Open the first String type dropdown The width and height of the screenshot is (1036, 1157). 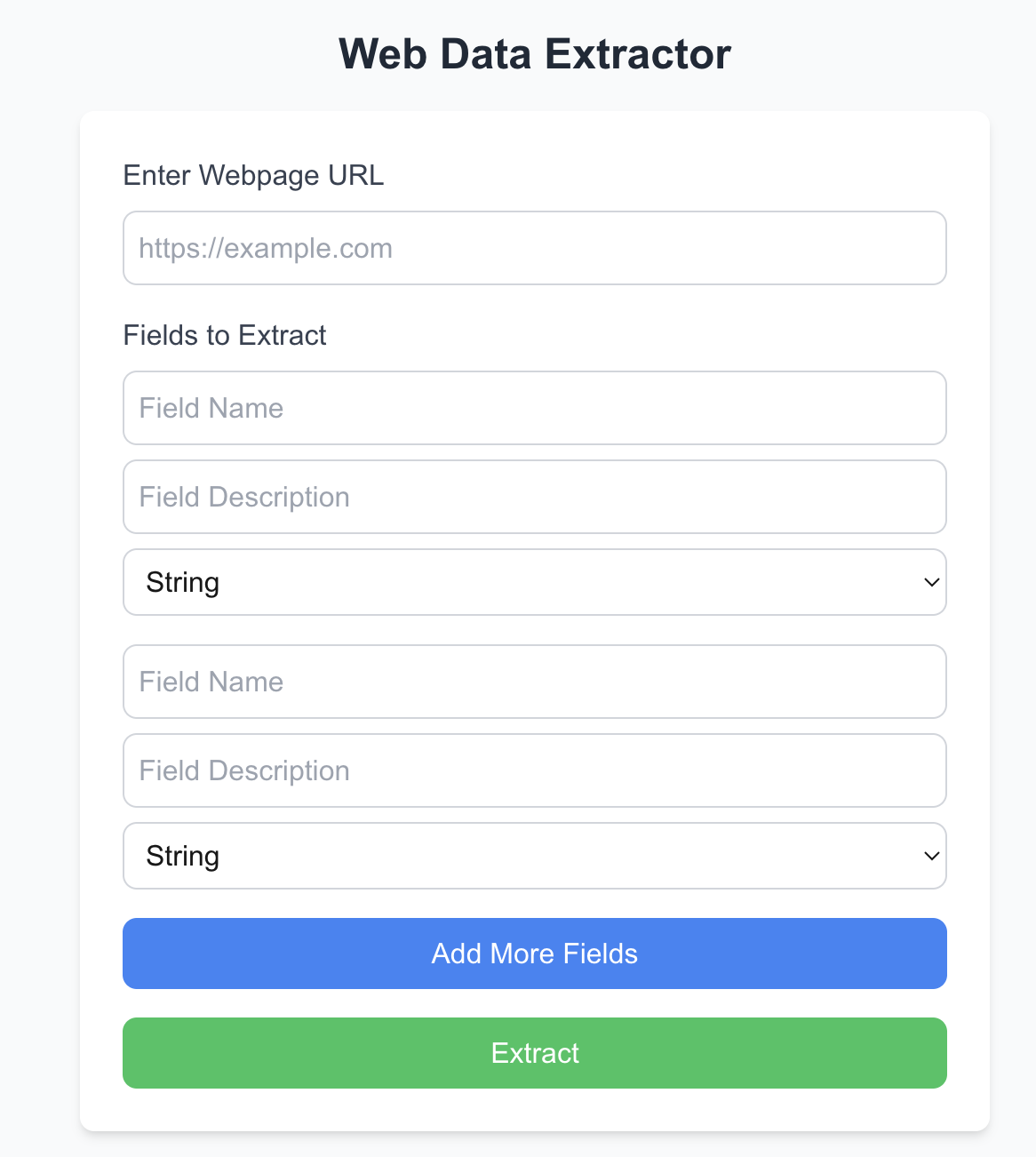[533, 582]
